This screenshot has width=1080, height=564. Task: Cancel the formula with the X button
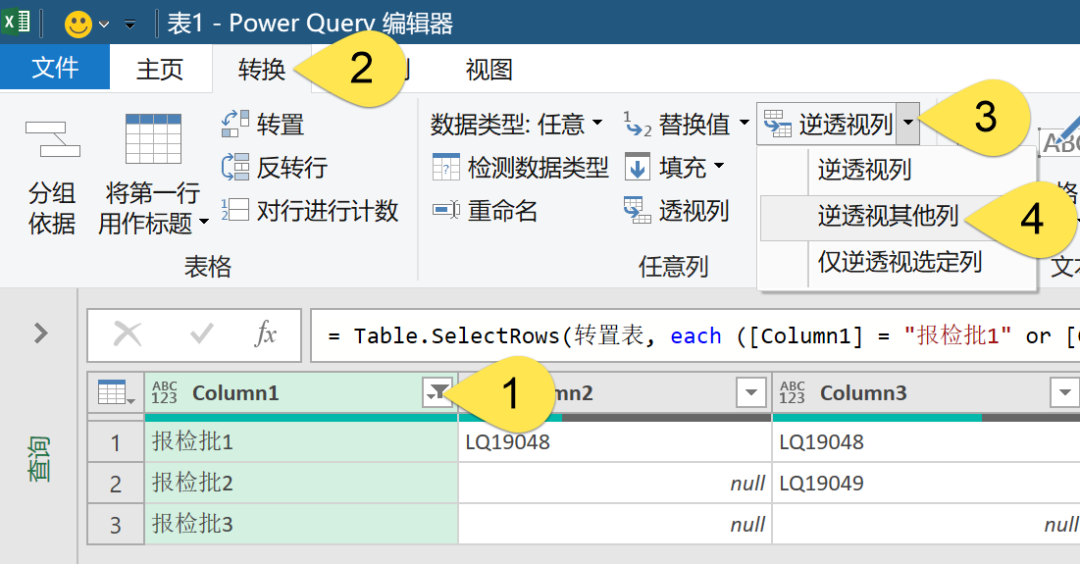127,335
